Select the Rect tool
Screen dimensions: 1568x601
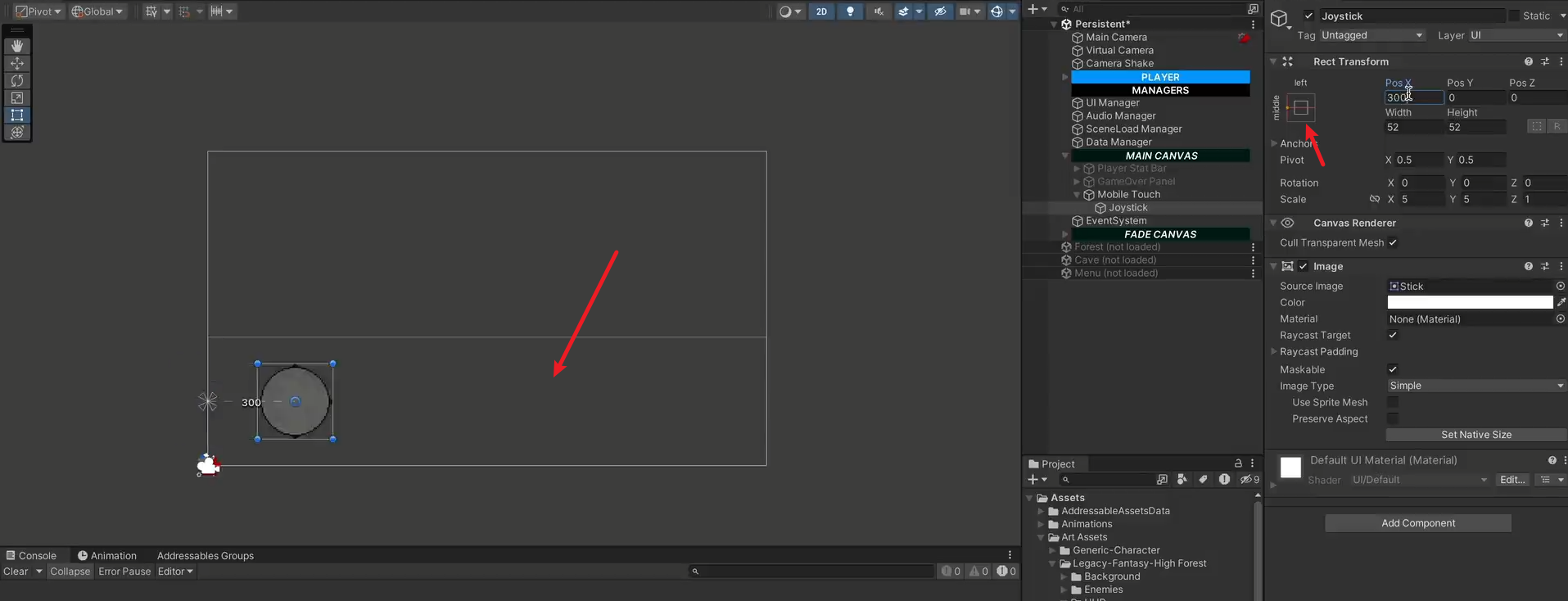pos(17,115)
